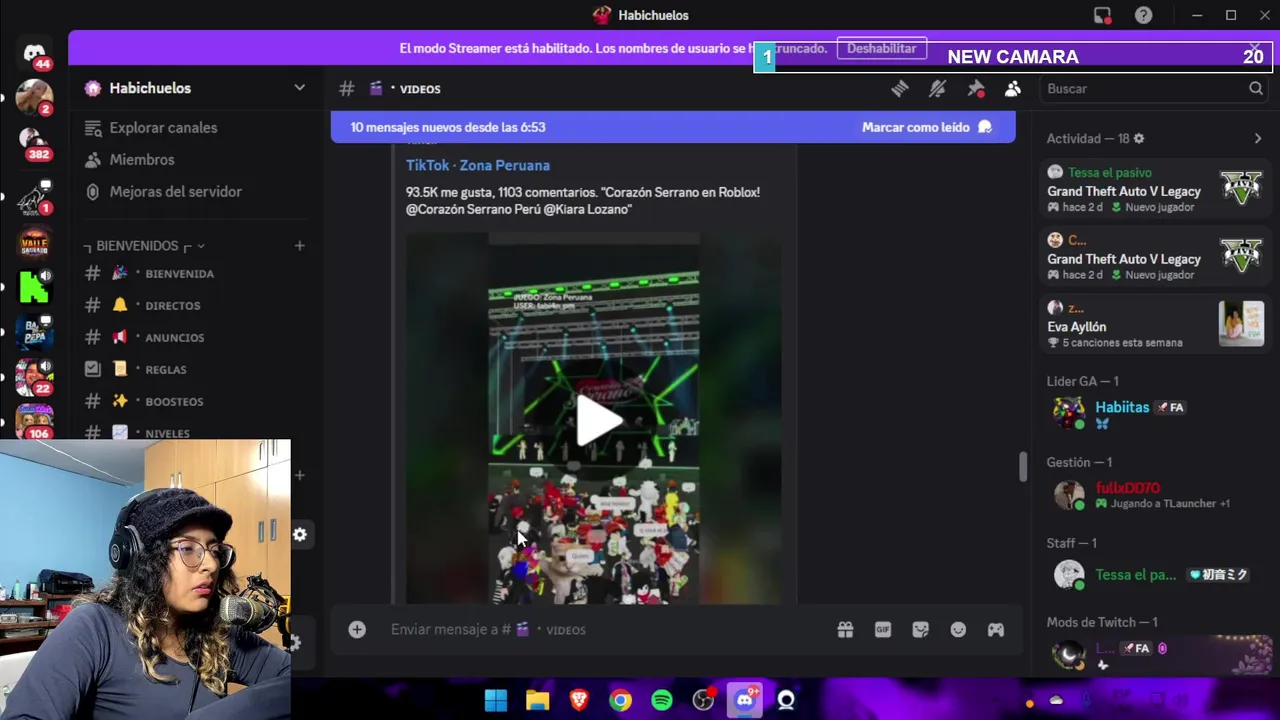Open the TikTok · Zona Peruana link
Screen dimensions: 1280x720
coord(478,165)
